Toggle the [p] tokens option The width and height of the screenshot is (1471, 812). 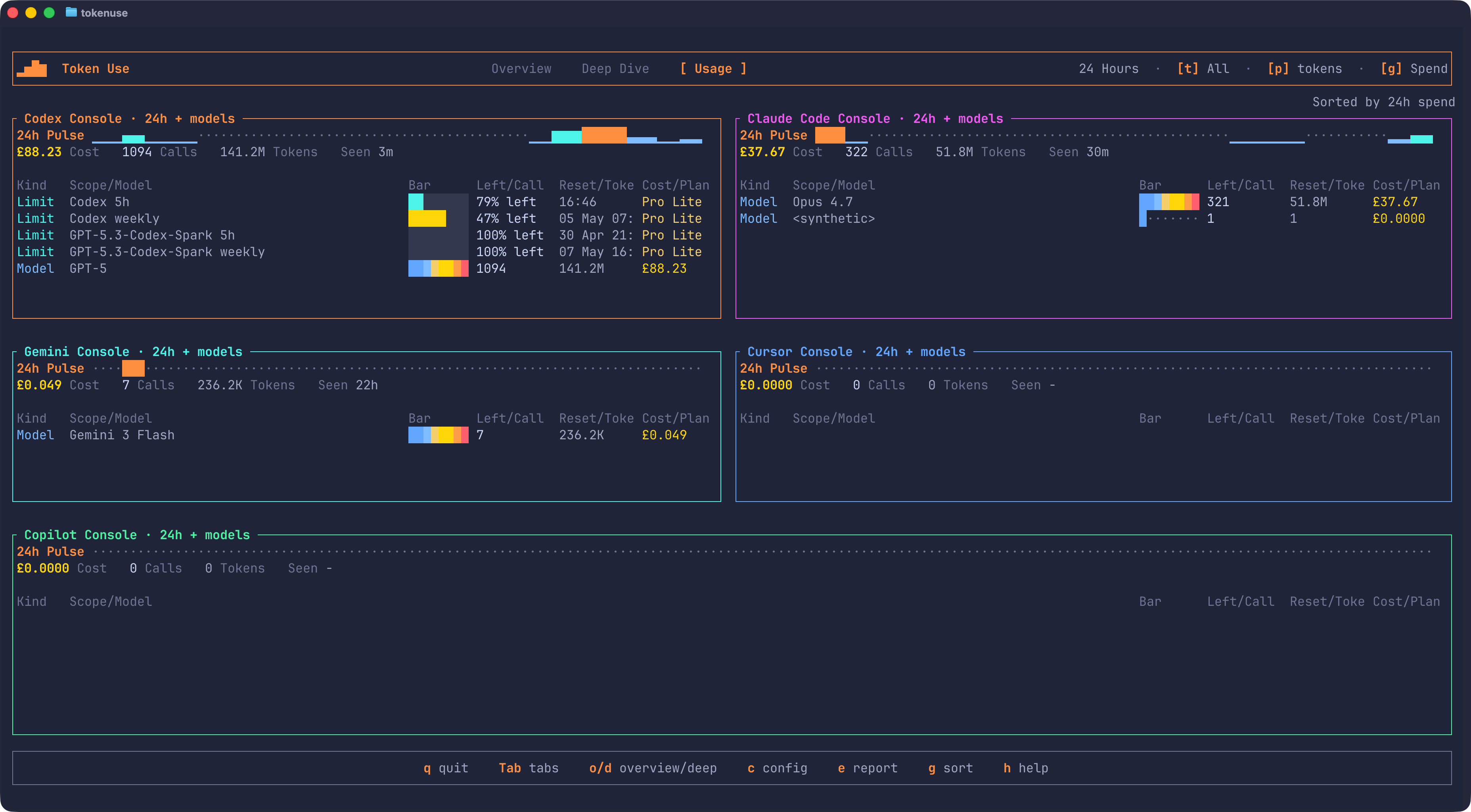pyautogui.click(x=1304, y=69)
